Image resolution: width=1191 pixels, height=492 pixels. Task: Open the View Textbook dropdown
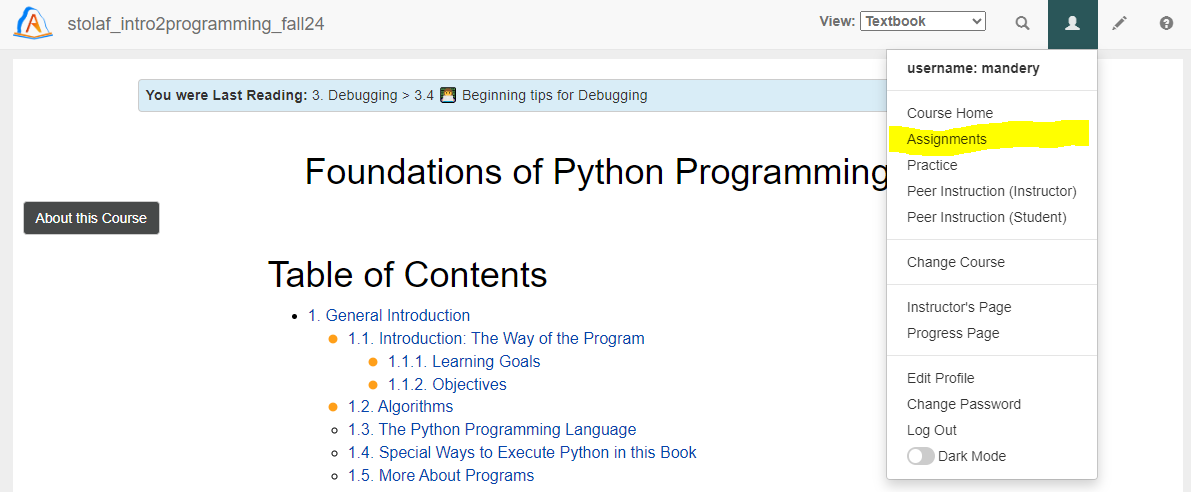pyautogui.click(x=923, y=21)
